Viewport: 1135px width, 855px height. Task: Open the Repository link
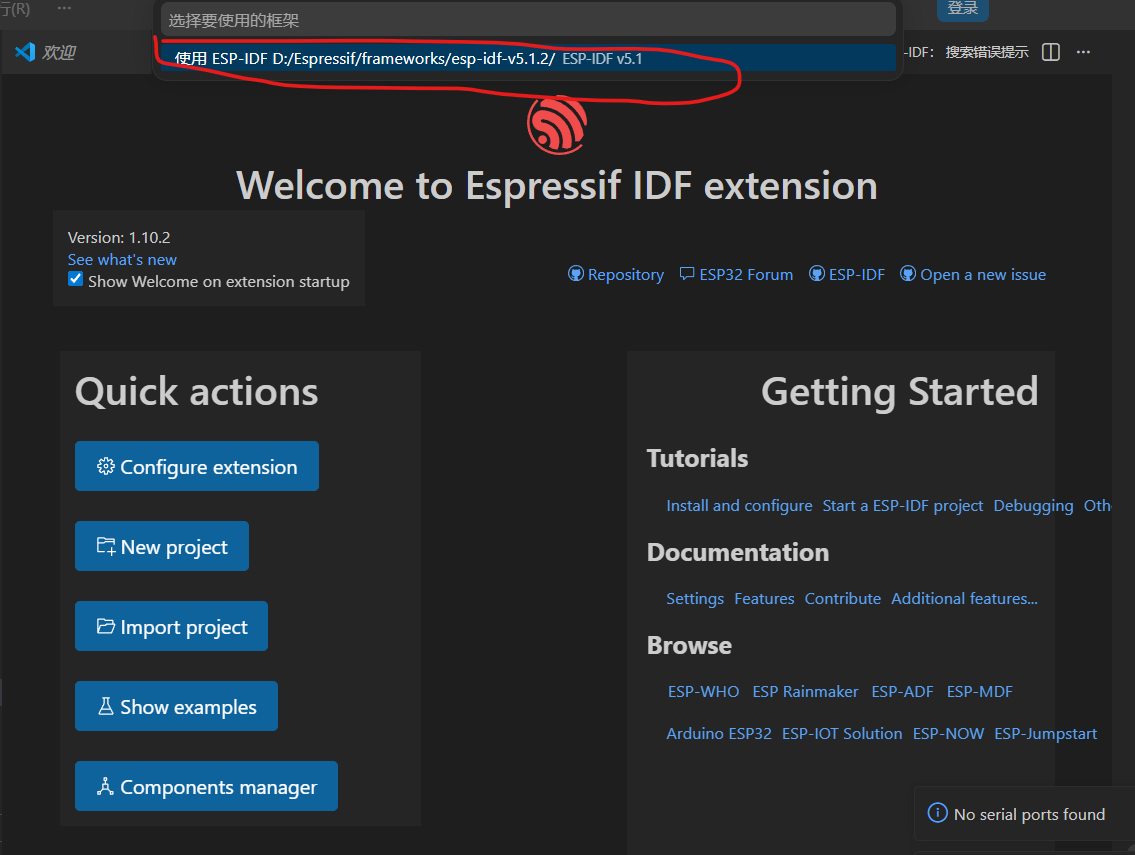tap(625, 274)
